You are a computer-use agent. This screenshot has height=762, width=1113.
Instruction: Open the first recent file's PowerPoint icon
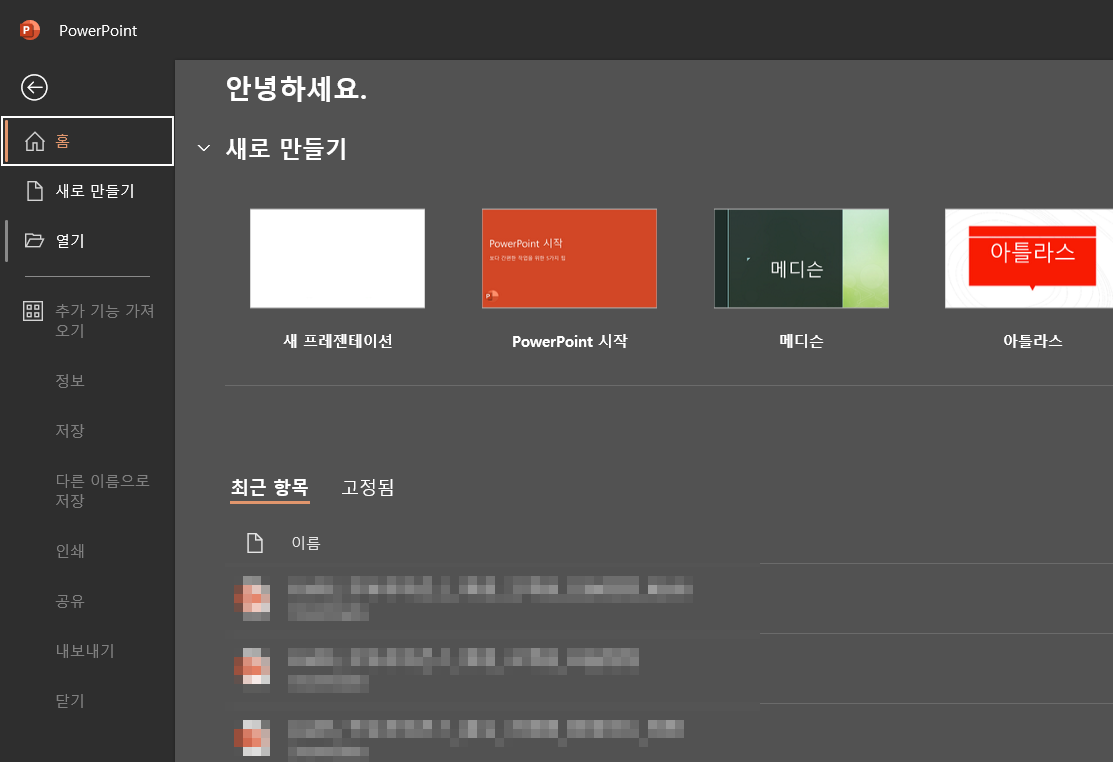coord(252,599)
